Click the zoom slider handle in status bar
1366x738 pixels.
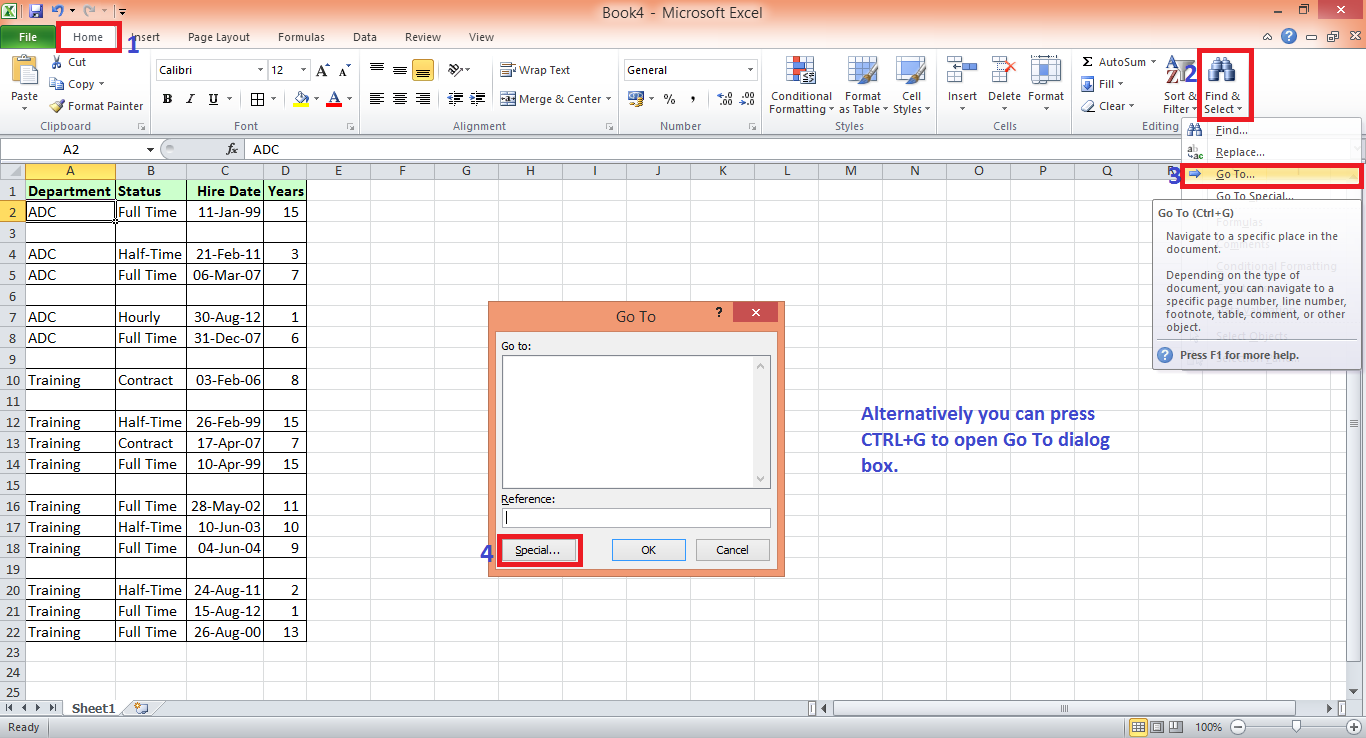point(1296,727)
